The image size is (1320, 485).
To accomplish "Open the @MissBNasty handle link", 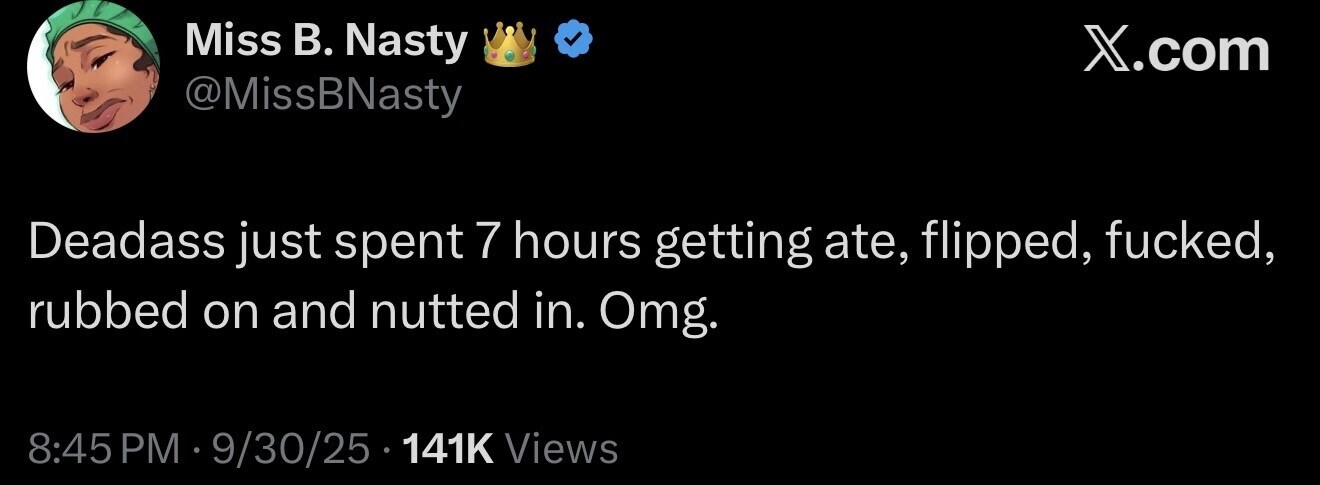I will click(x=323, y=95).
